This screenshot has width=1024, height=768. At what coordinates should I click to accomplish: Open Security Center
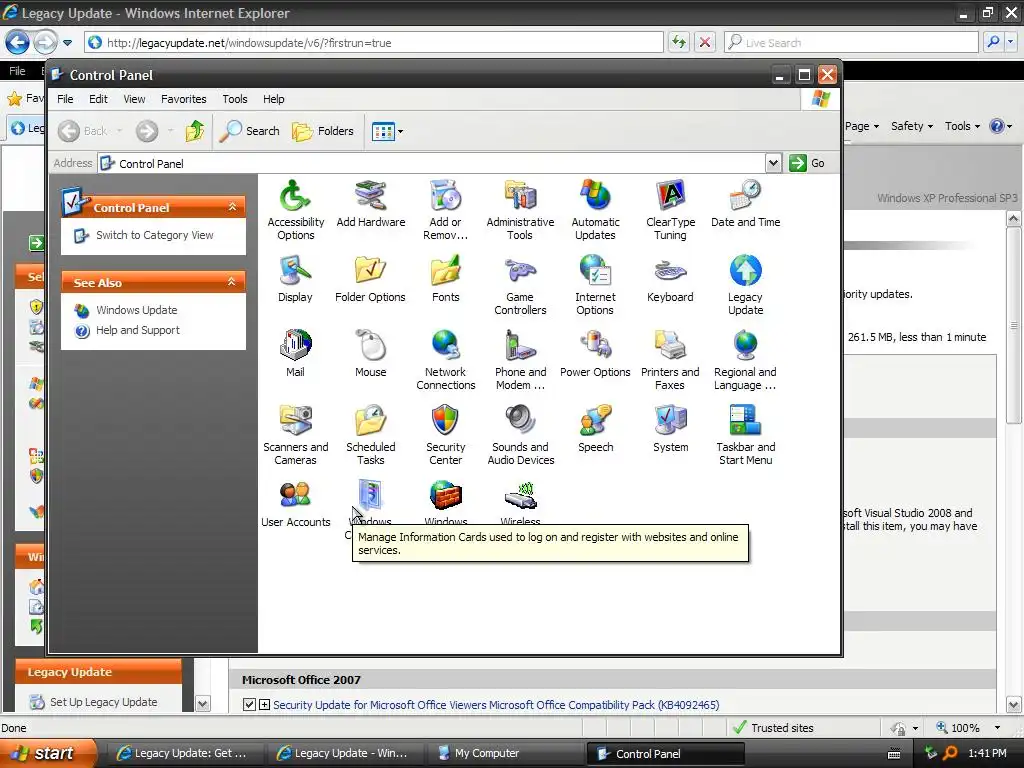coord(445,434)
